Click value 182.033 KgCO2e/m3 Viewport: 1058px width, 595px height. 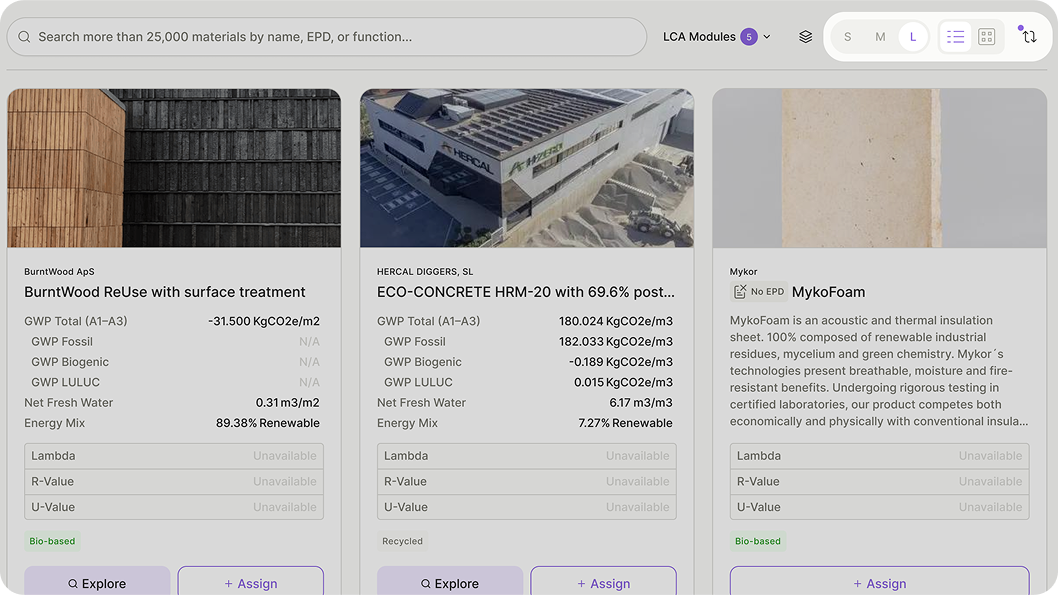click(x=615, y=341)
